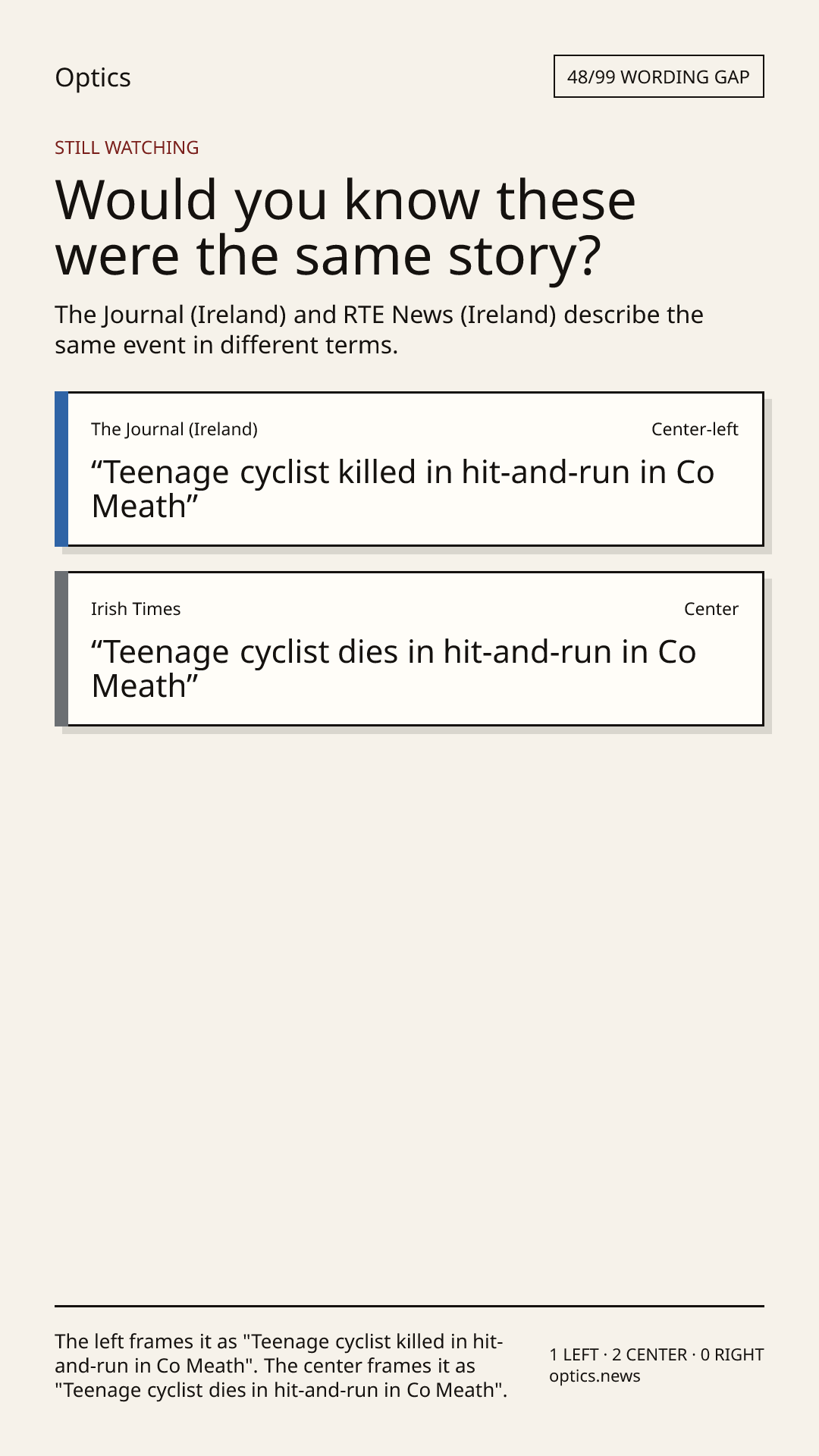This screenshot has width=819, height=1456.
Task: Click the 48/99 WORDING GAP badge
Action: 658,77
